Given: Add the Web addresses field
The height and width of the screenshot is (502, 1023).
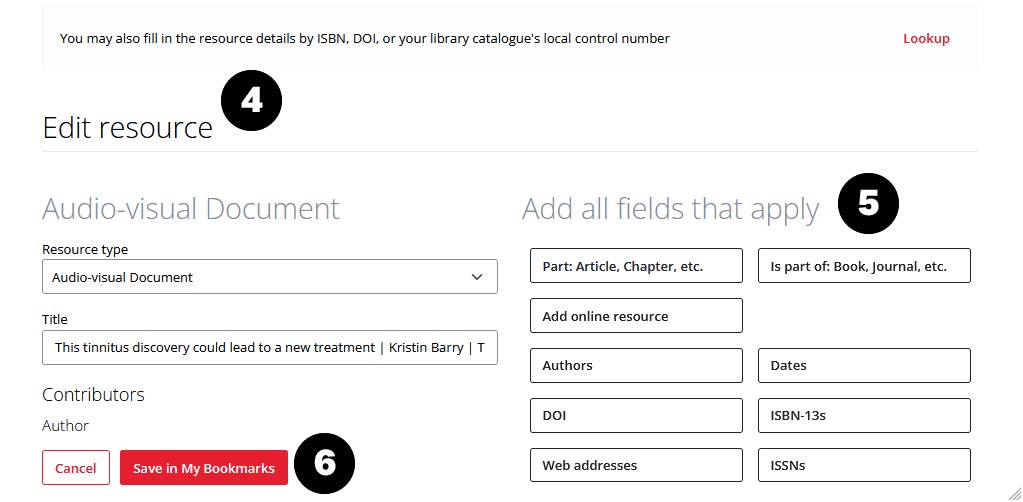Looking at the screenshot, I should [636, 465].
